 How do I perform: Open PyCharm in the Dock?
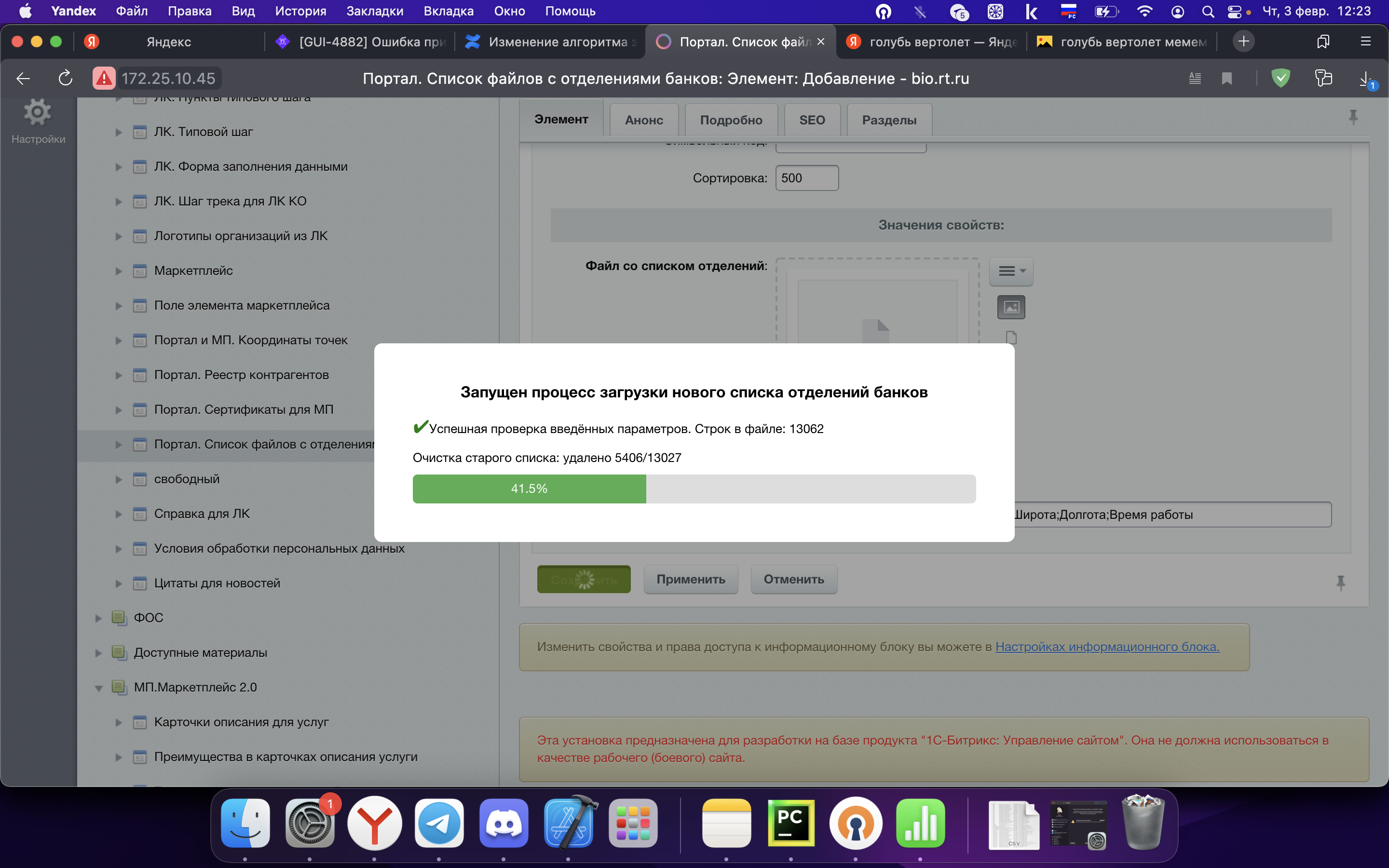pyautogui.click(x=791, y=823)
